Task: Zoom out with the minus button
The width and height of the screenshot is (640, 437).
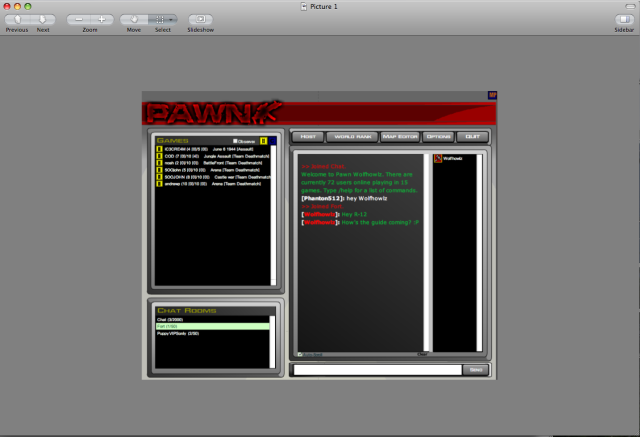Action: coord(78,19)
